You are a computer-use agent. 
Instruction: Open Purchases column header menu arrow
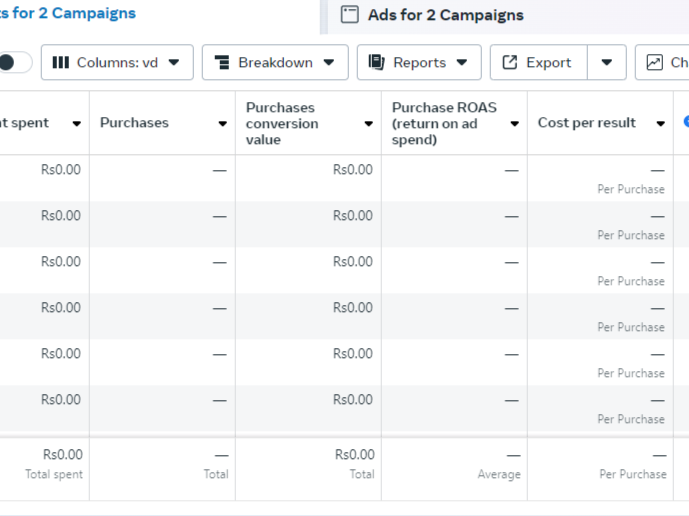tap(222, 124)
